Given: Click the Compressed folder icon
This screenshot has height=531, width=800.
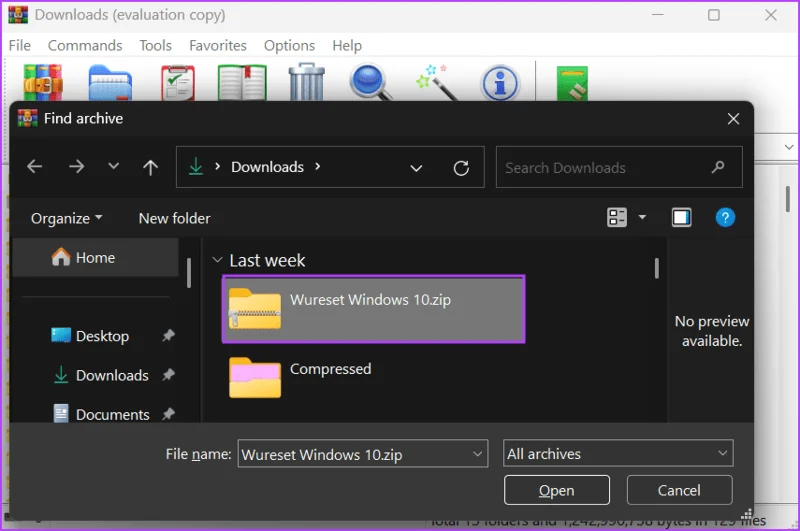Looking at the screenshot, I should pos(255,377).
